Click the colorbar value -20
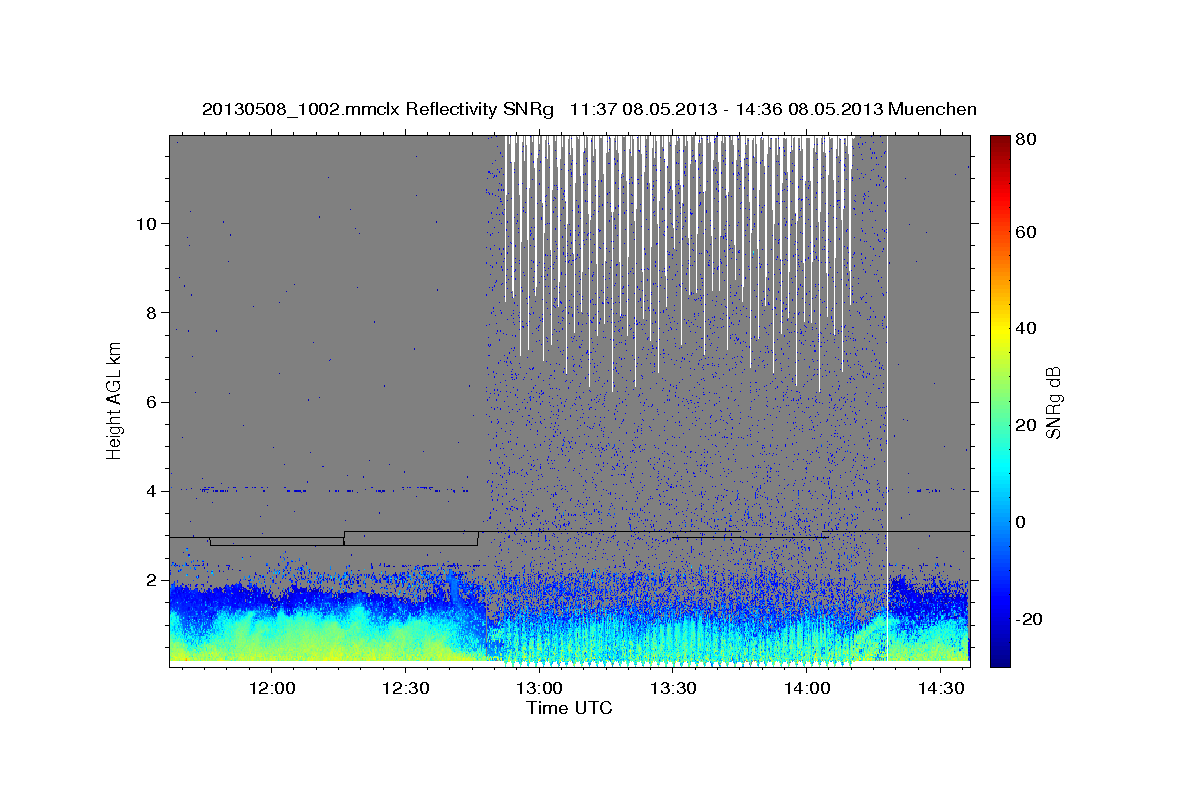This screenshot has width=1200, height=800. coord(1028,619)
